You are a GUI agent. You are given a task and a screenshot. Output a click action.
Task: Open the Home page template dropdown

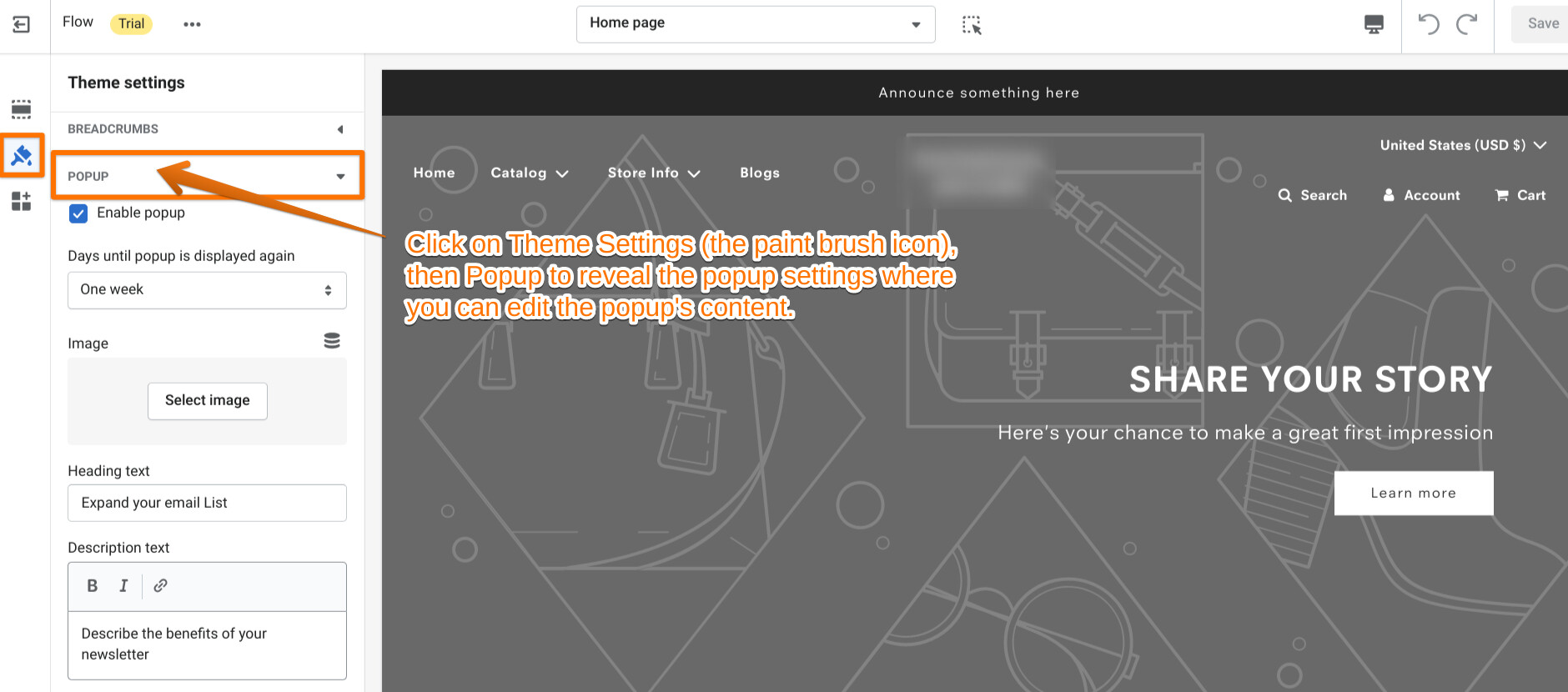(x=756, y=24)
